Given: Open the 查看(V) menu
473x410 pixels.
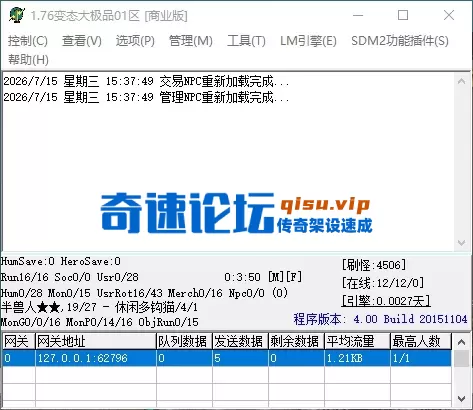Looking at the screenshot, I should [x=82, y=41].
